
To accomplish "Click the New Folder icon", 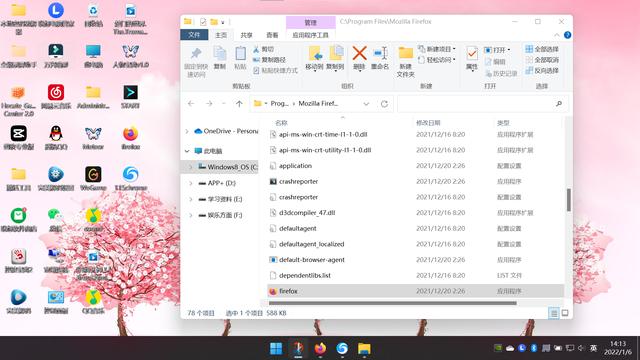I will (x=406, y=53).
